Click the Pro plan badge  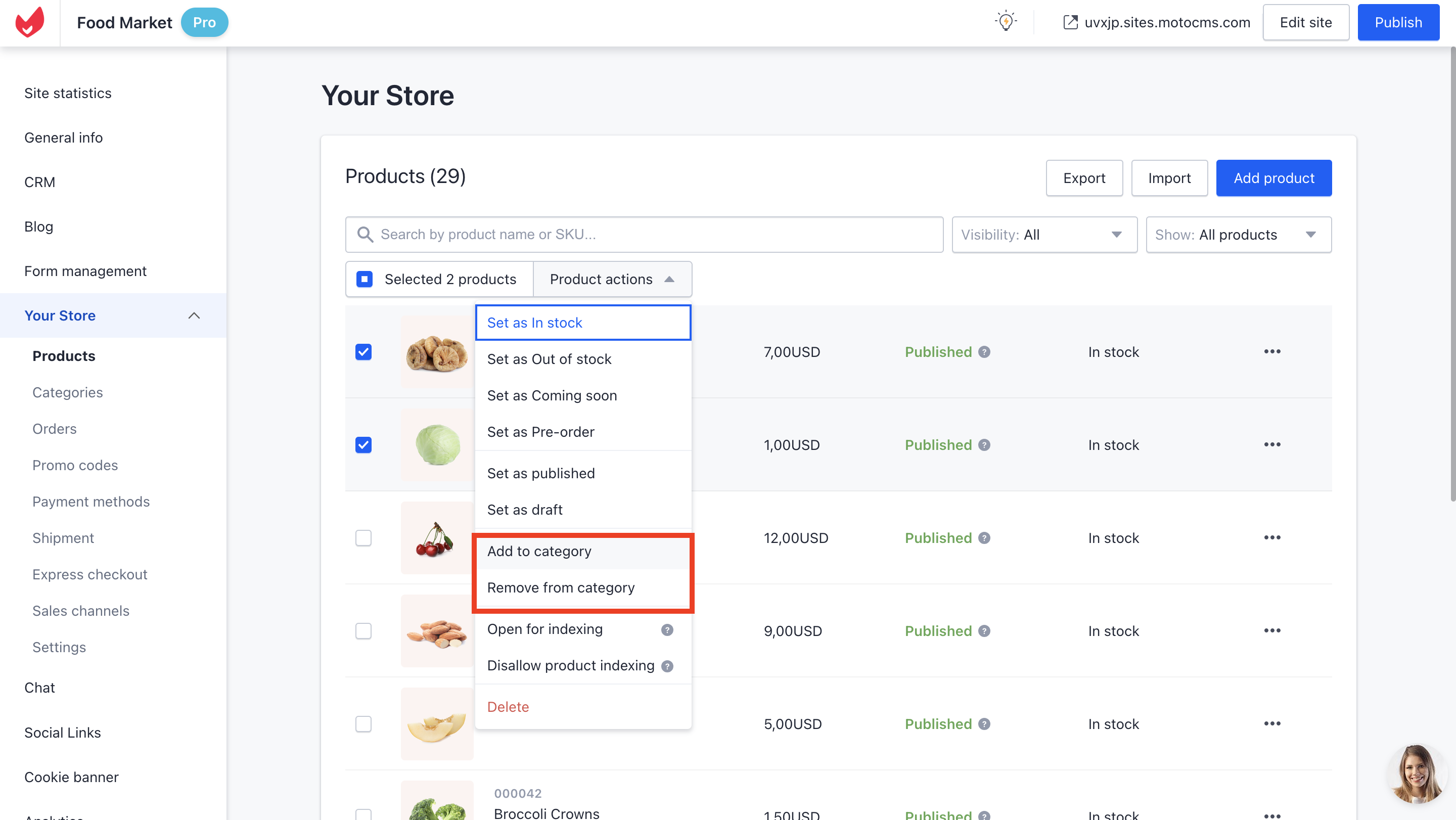(x=204, y=23)
